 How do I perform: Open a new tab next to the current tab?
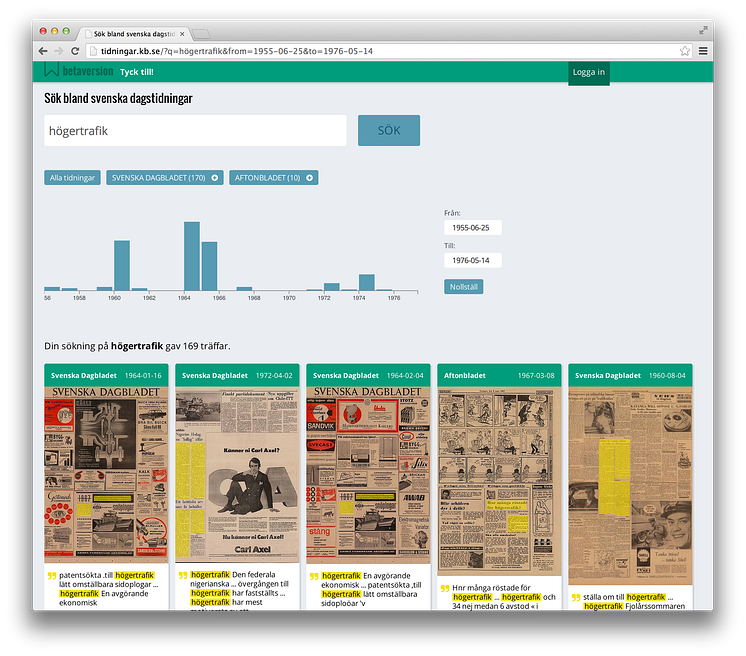[201, 34]
